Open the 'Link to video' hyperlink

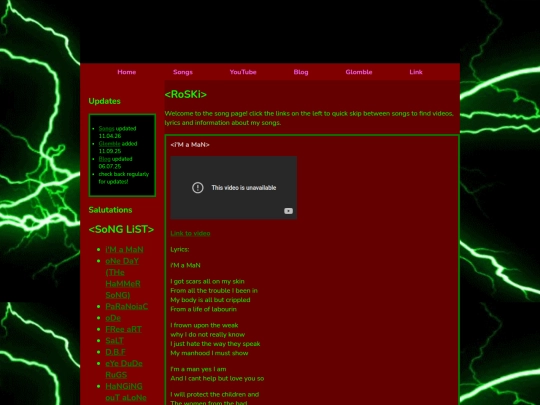[190, 233]
